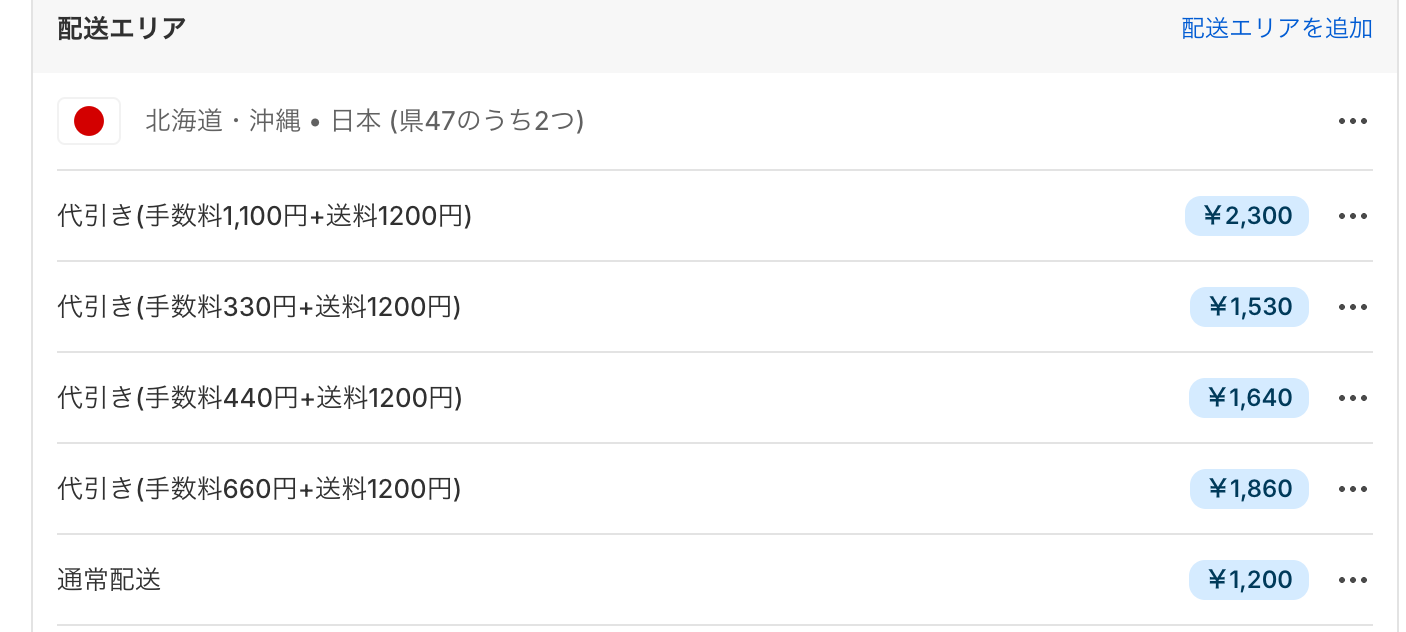Image resolution: width=1406 pixels, height=632 pixels.
Task: Select the 通常配送 rate name
Action: tap(109, 580)
